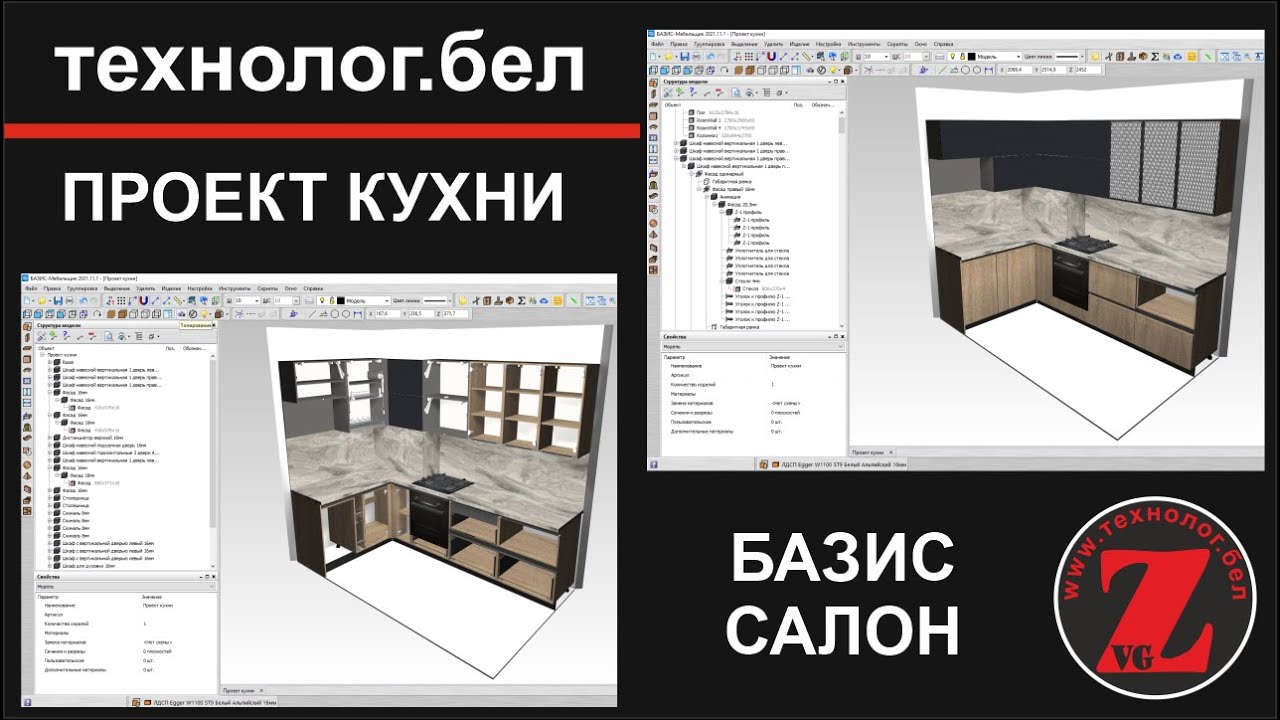This screenshot has width=1280, height=720.
Task: Click X coordinate field in left-hand window
Action: (x=387, y=314)
